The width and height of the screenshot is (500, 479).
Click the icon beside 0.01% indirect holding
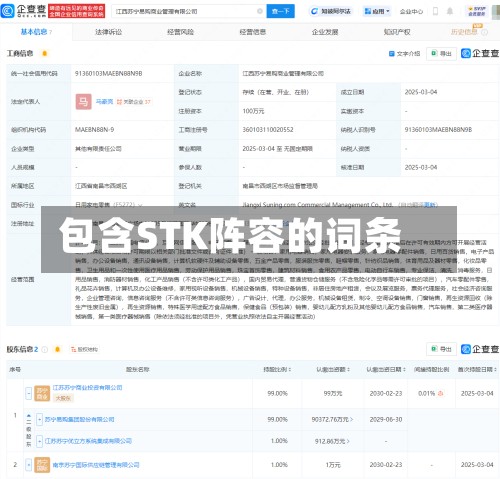point(440,394)
